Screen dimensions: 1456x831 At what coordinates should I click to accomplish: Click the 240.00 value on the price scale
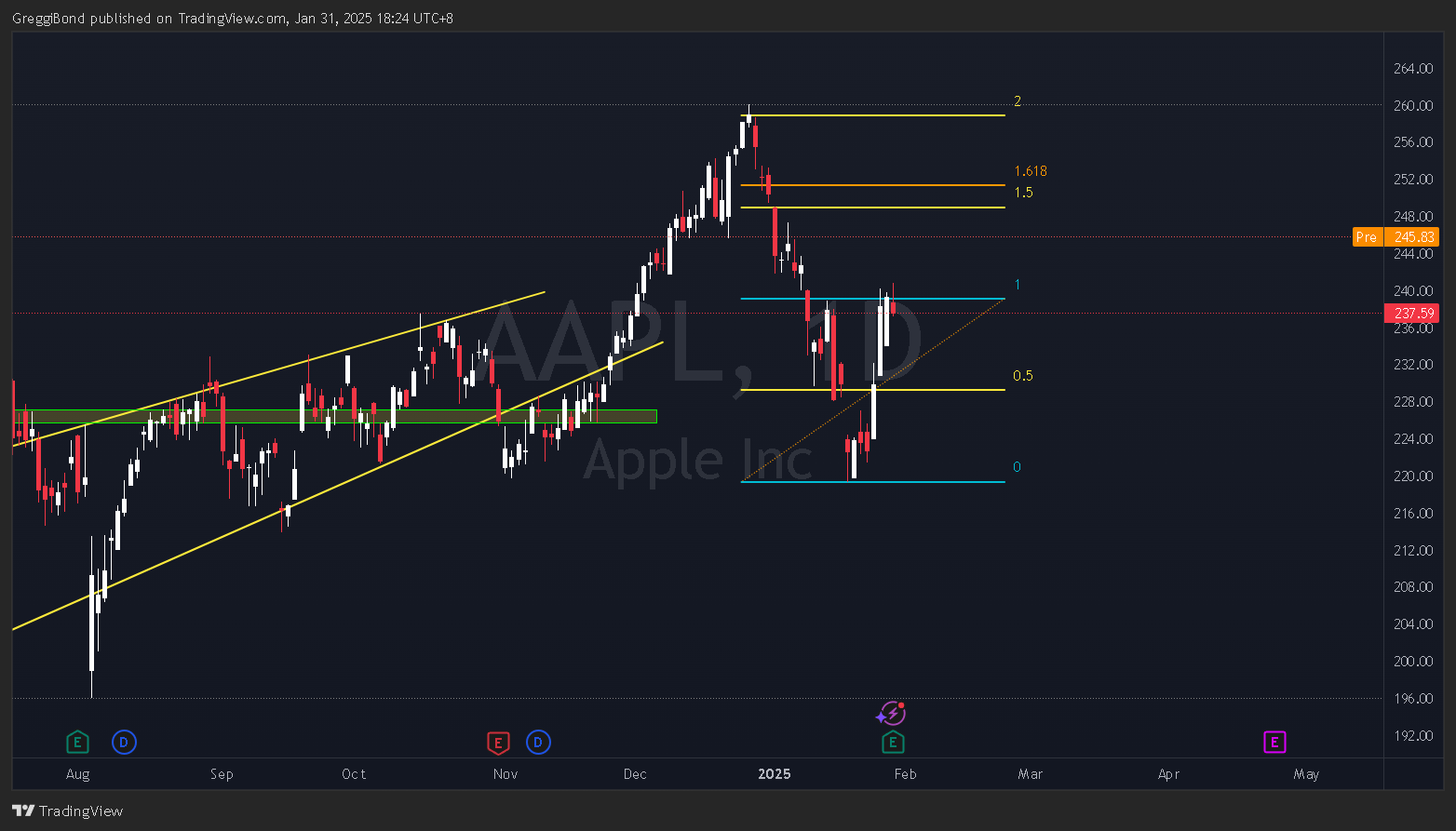[x=1412, y=290]
